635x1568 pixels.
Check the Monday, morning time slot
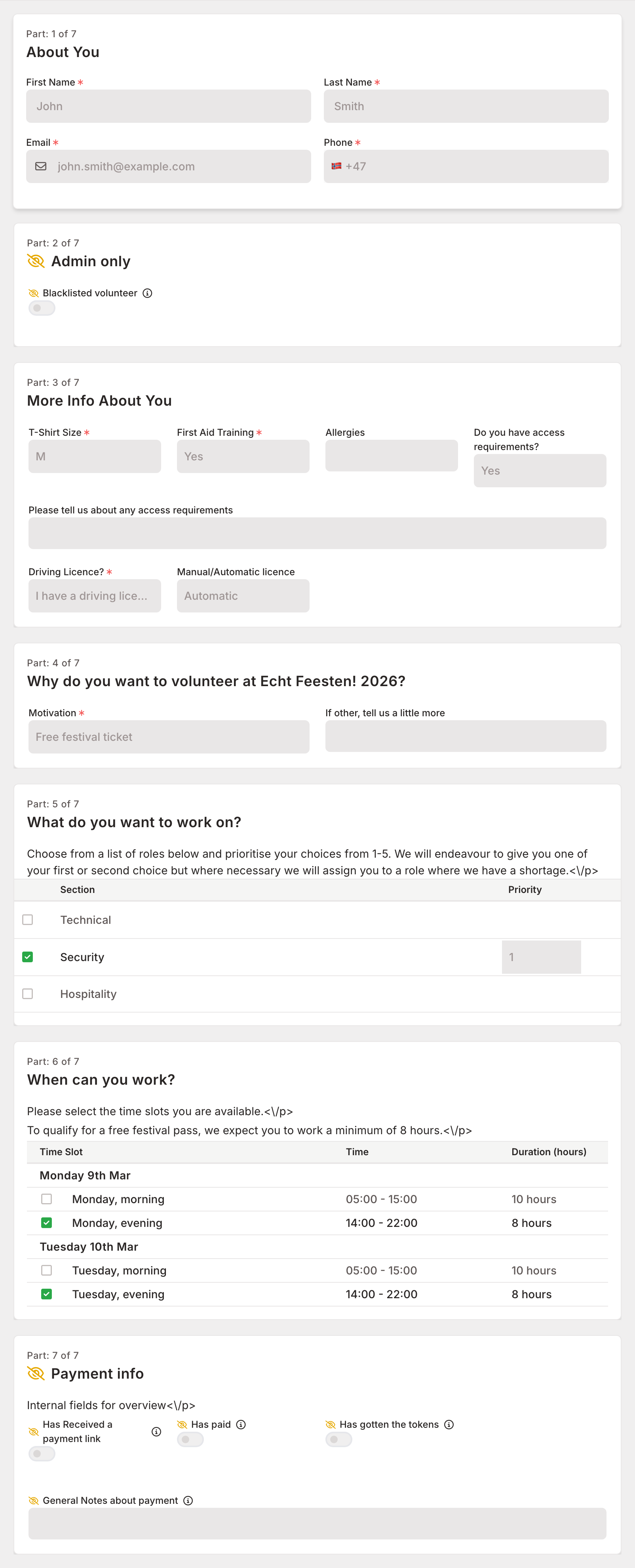coord(46,1199)
